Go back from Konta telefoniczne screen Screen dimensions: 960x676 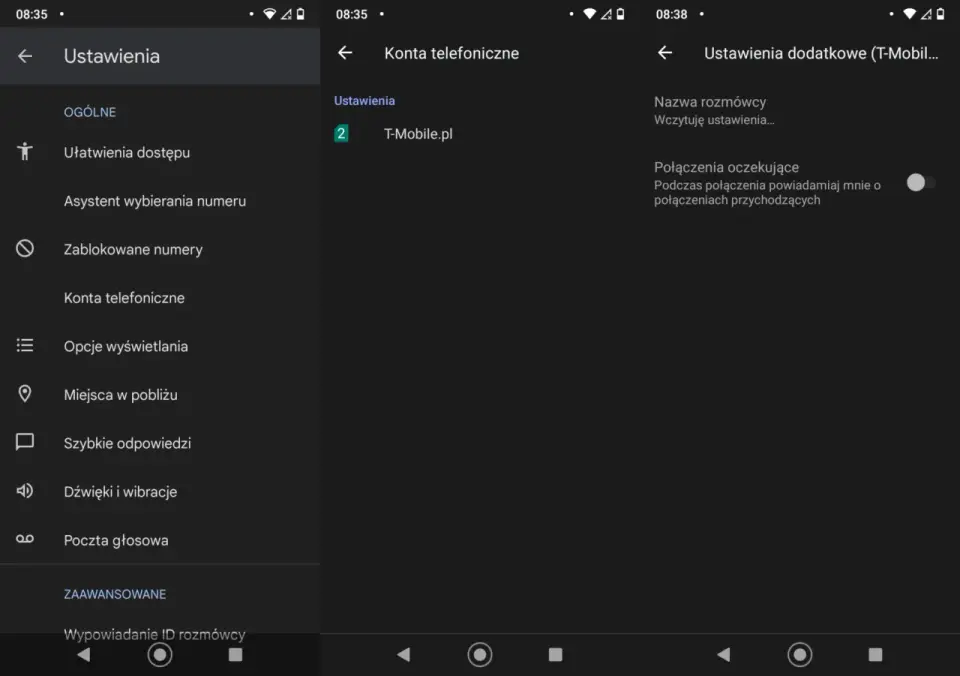click(345, 53)
